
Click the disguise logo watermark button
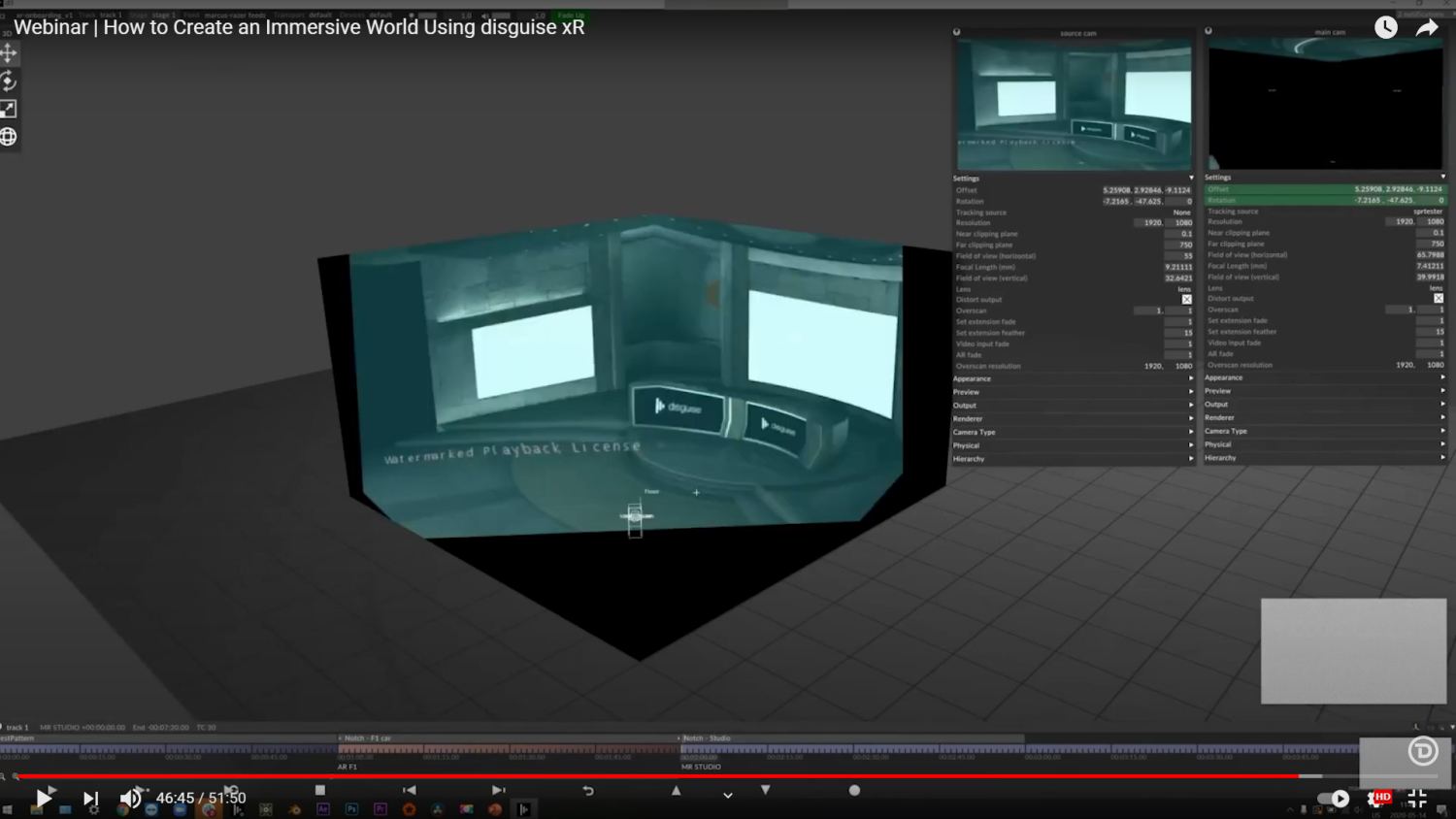coord(1423,751)
